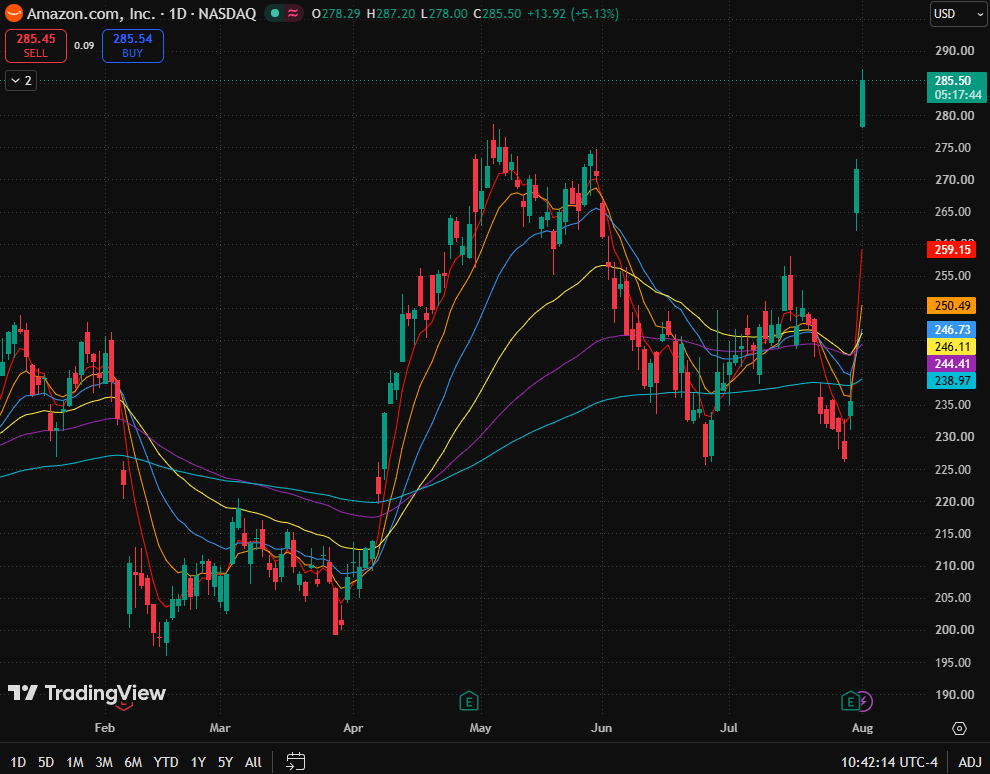Click the teal 238.97 moving average label
Screen dimensions: 990x774
pyautogui.click(x=951, y=380)
